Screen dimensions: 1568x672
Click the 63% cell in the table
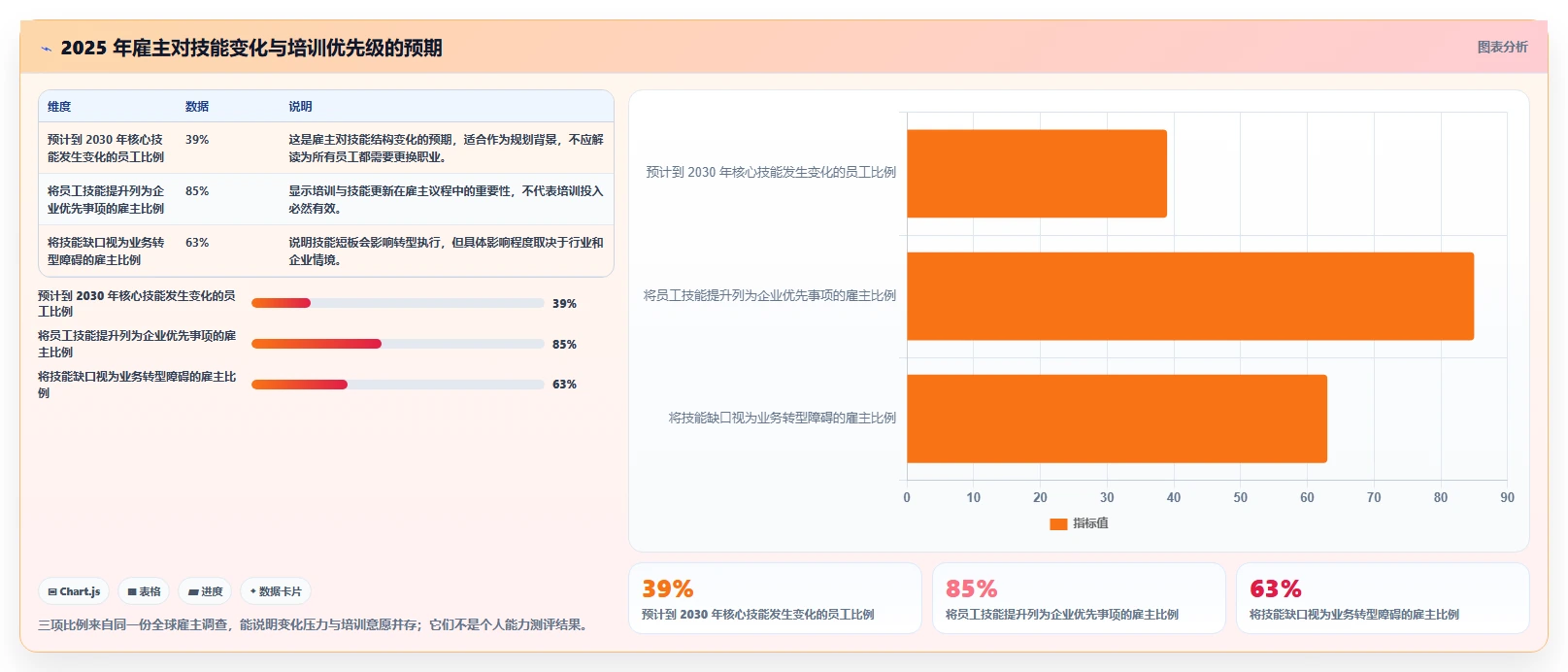197,243
